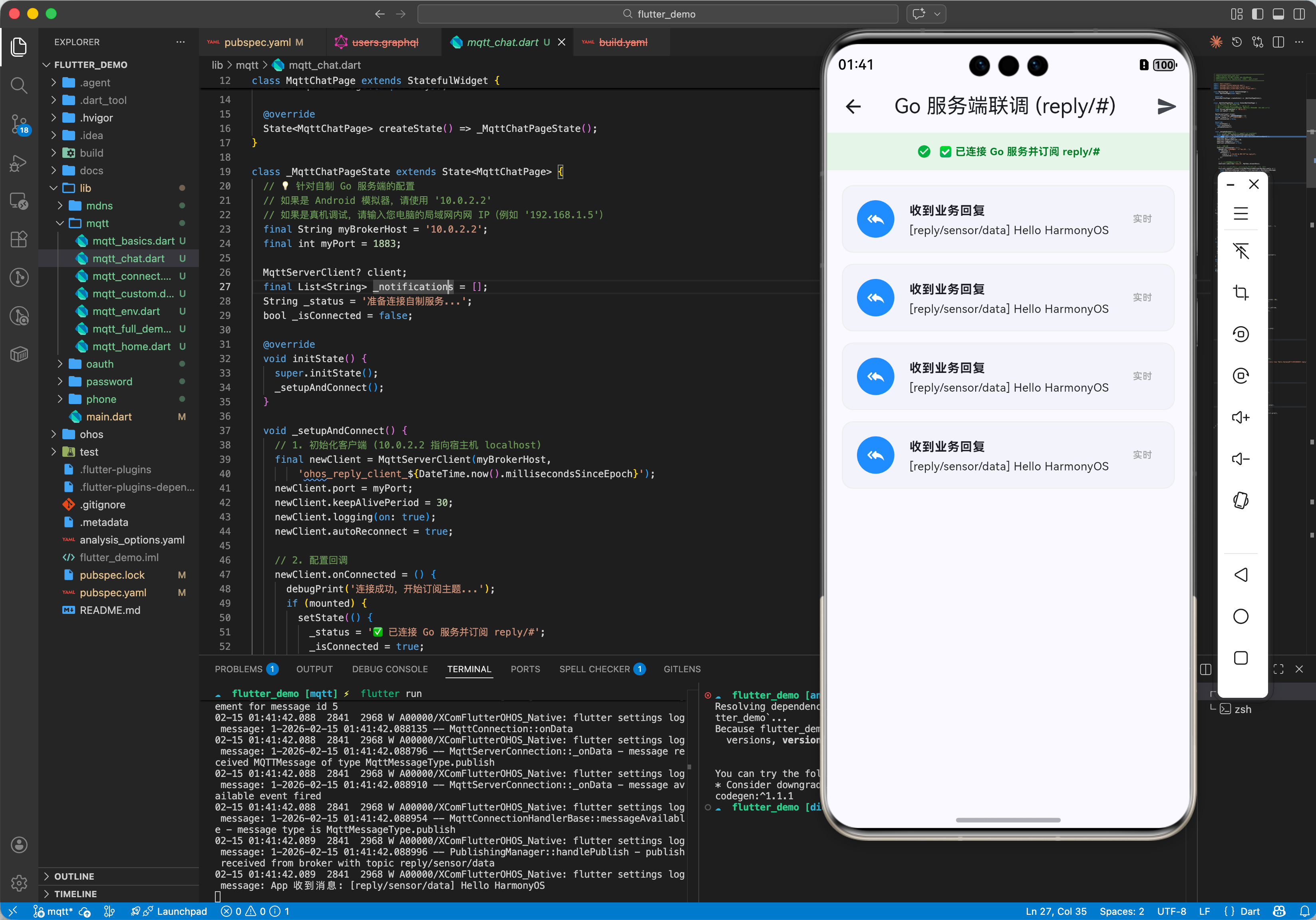The width and height of the screenshot is (1316, 920).
Task: Open the pubspec.yaml editor tab
Action: tap(257, 42)
